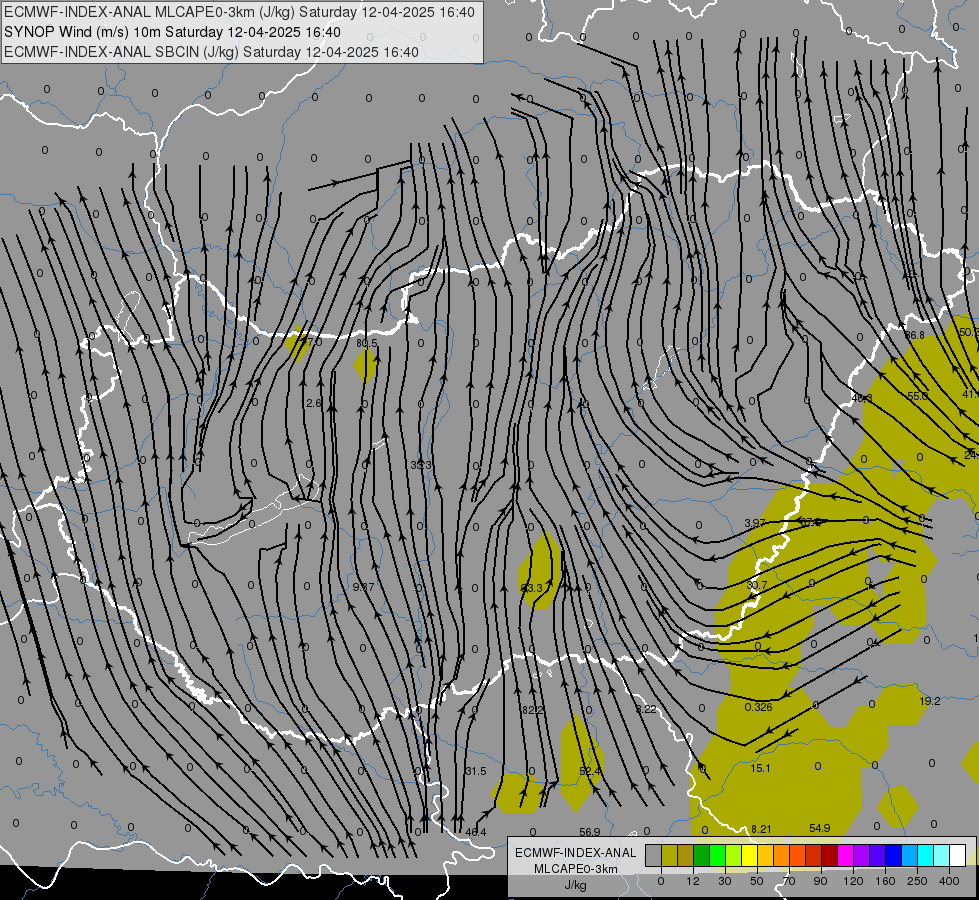Click the 33.3 value in the map center
The height and width of the screenshot is (900, 979).
tap(421, 465)
